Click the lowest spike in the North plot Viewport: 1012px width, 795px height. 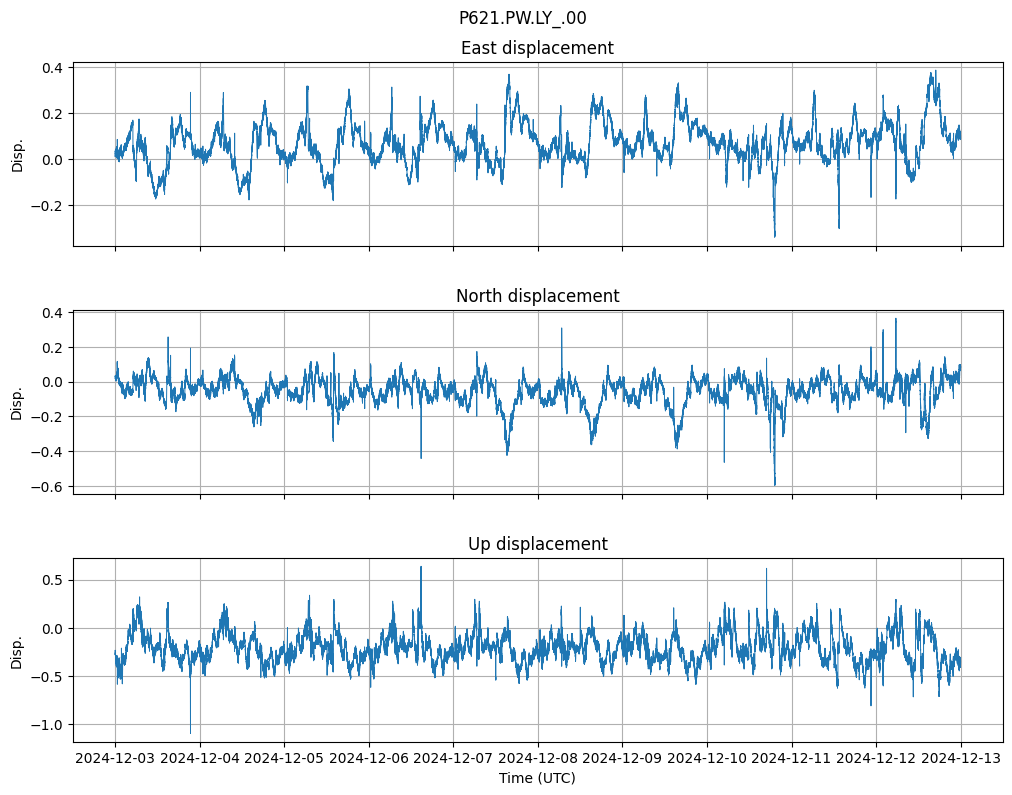pyautogui.click(x=775, y=484)
